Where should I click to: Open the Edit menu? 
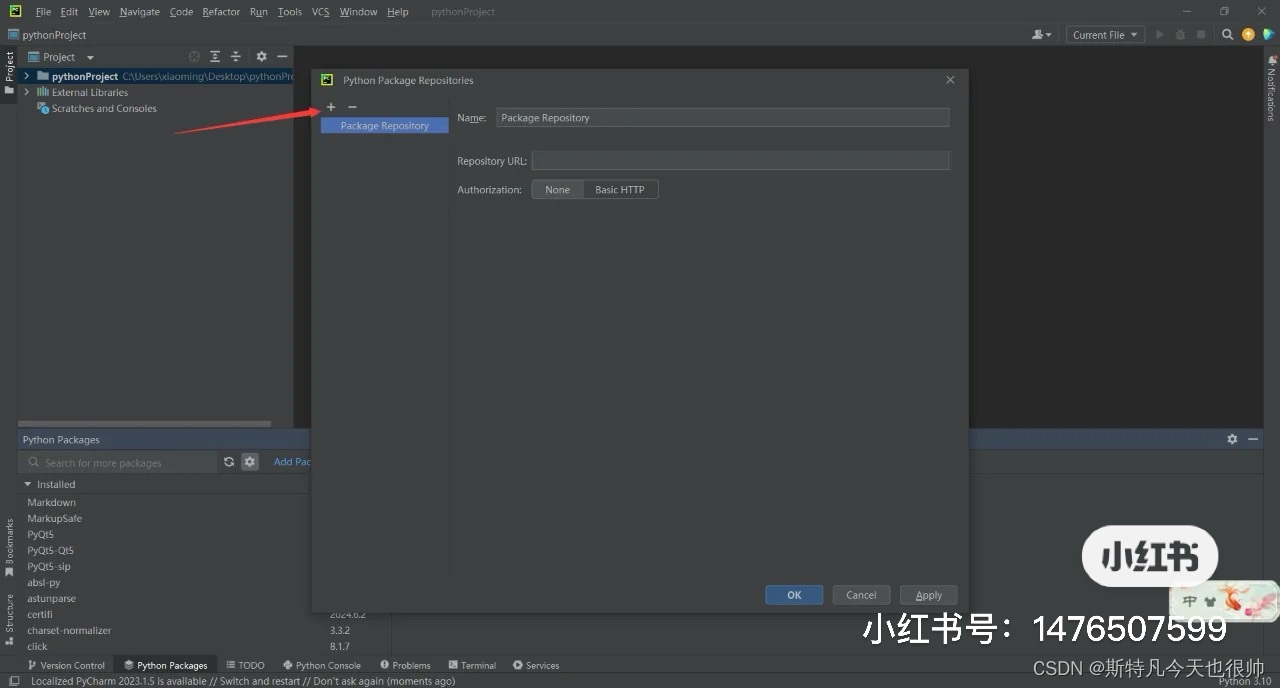click(69, 12)
